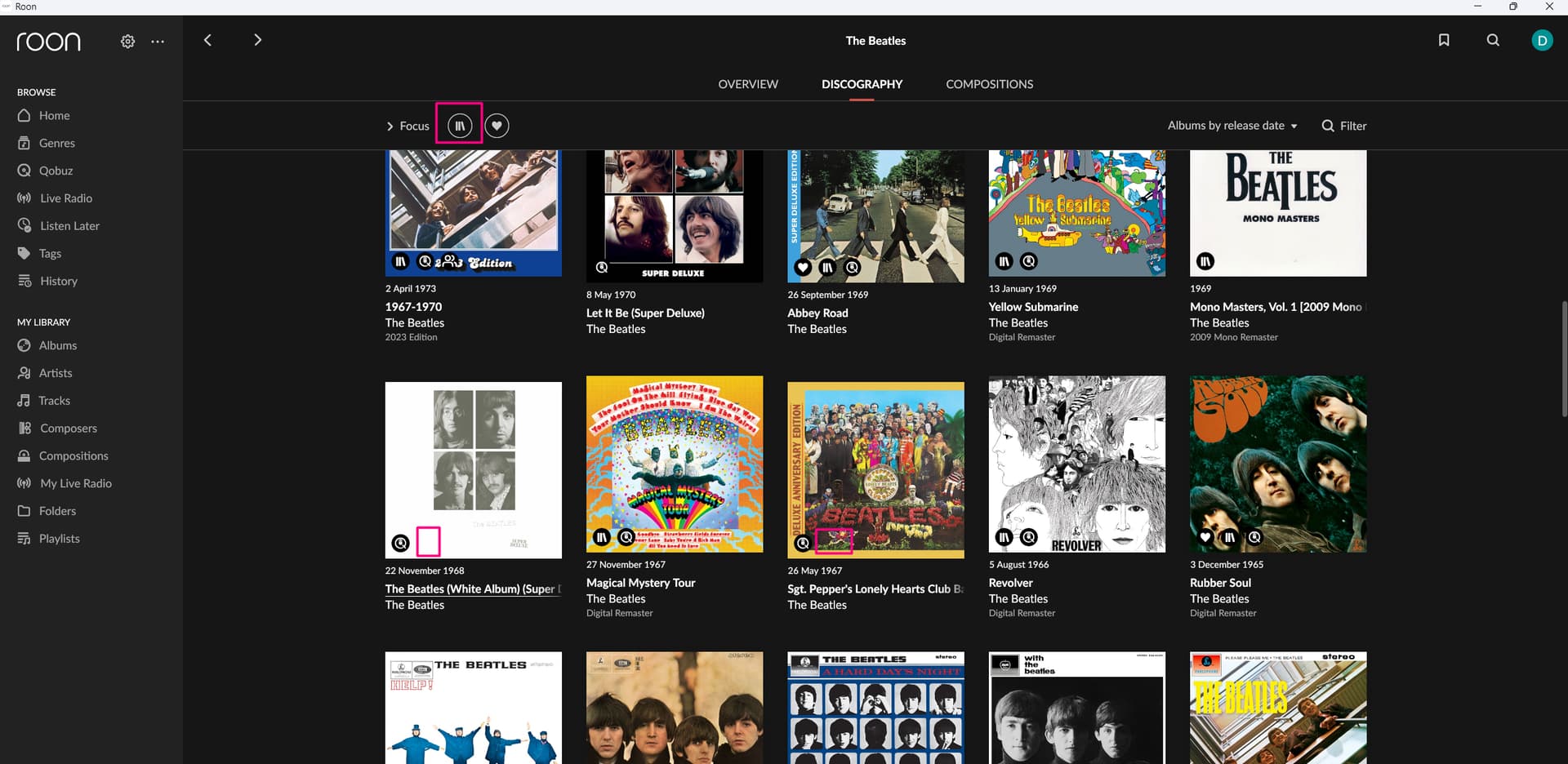Click Qobuz badge on Rubber Soul cover

[1255, 537]
